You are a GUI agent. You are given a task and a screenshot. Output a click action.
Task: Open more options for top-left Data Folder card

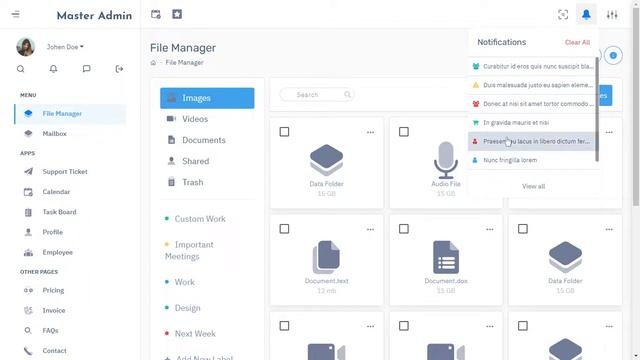click(x=370, y=132)
